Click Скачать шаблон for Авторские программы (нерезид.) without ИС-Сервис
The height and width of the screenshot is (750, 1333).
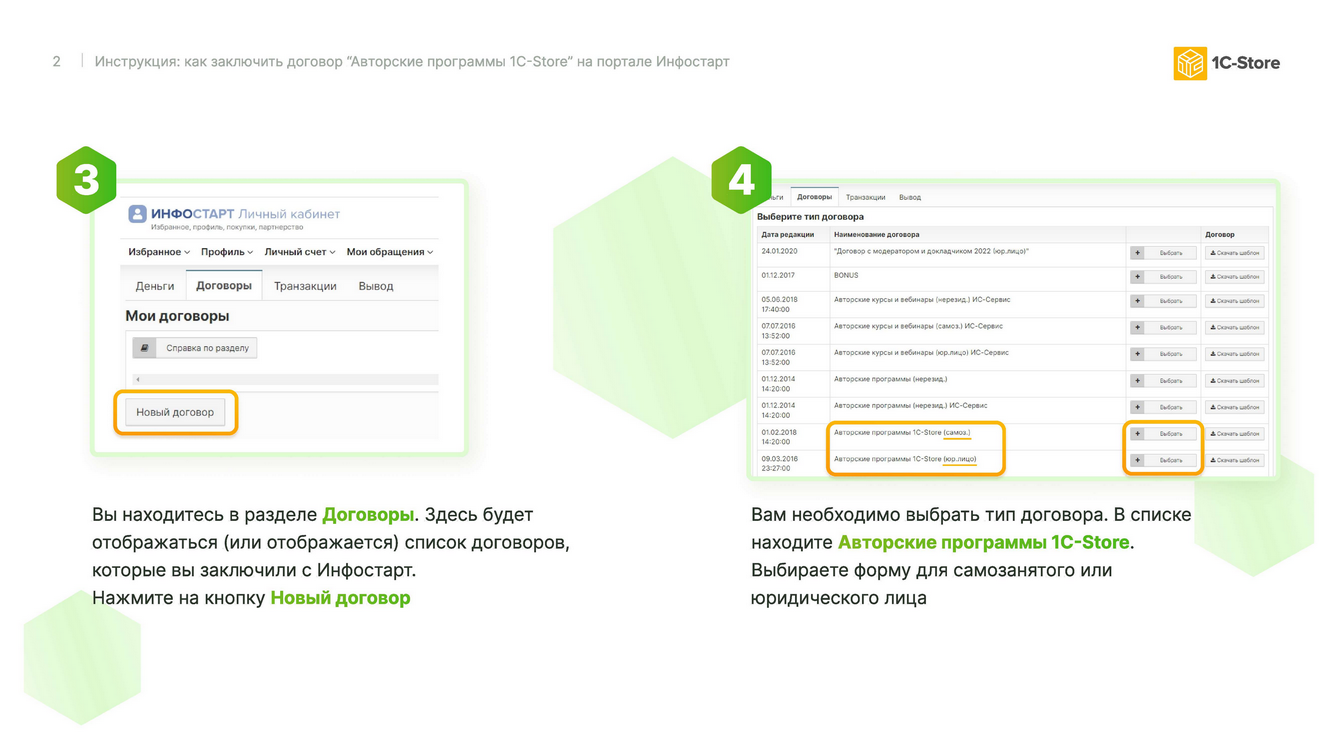[x=1235, y=381]
